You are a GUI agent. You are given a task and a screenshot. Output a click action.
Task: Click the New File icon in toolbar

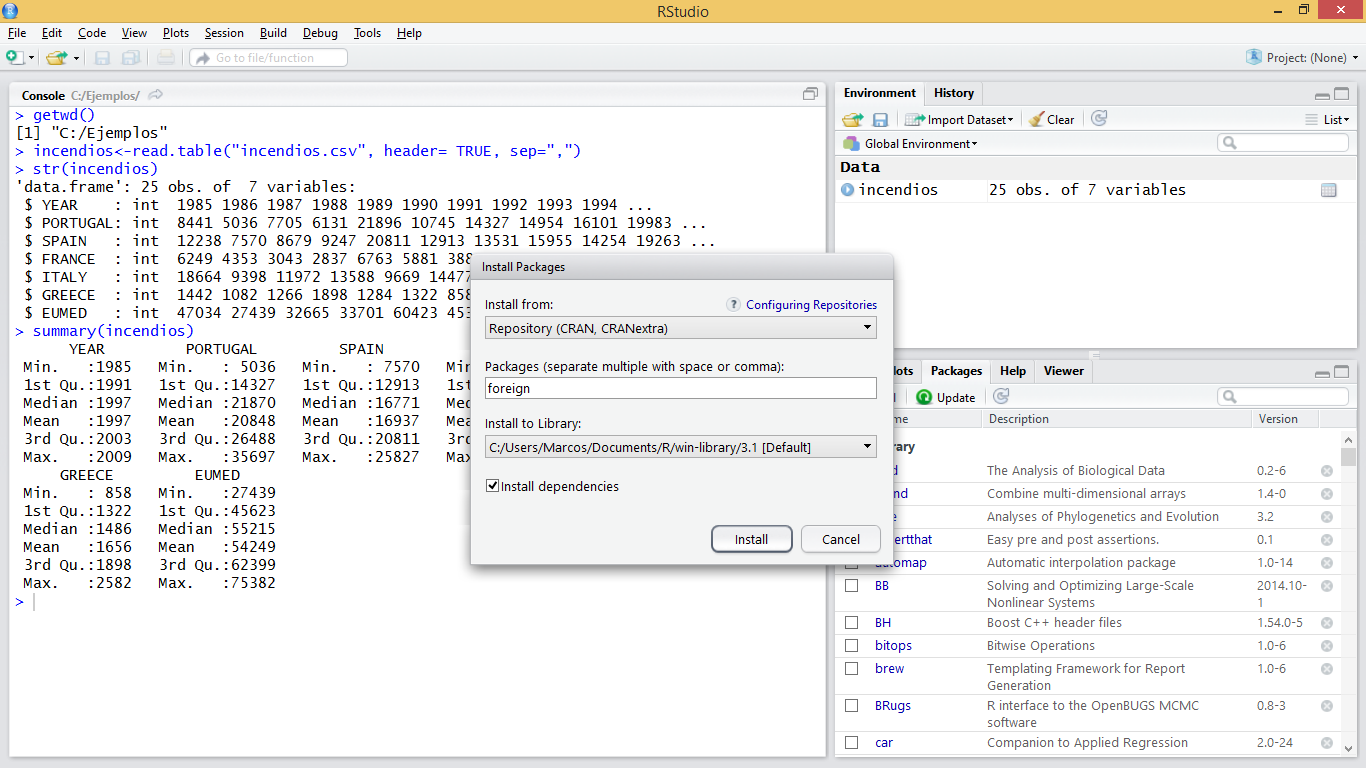(x=15, y=58)
